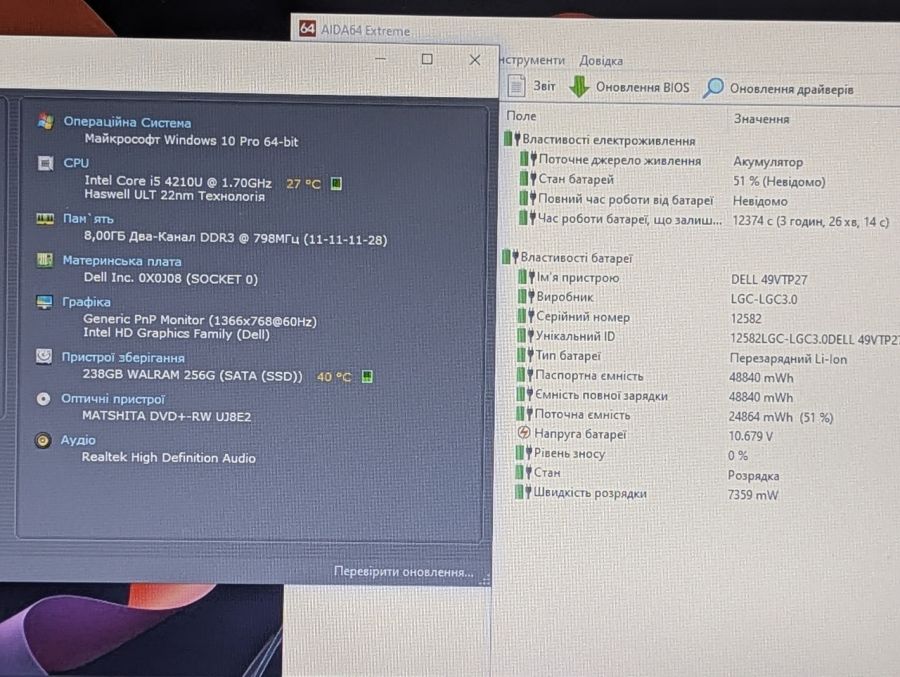This screenshot has height=677, width=900.
Task: Click the value 10.679 V
Action: pyautogui.click(x=750, y=436)
